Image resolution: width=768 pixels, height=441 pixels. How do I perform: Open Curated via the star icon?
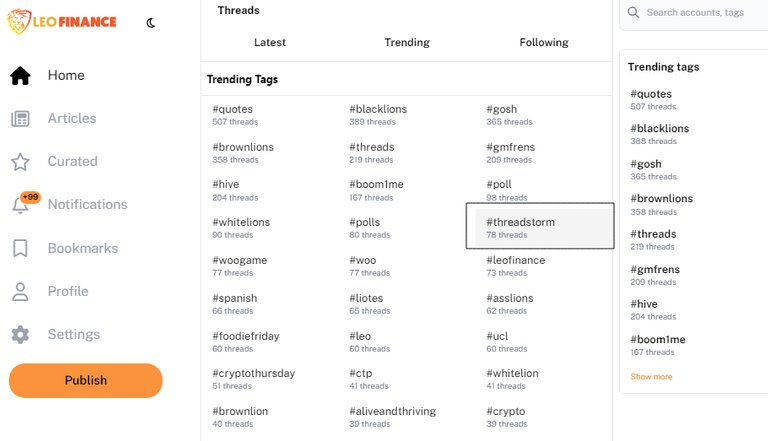tap(20, 162)
